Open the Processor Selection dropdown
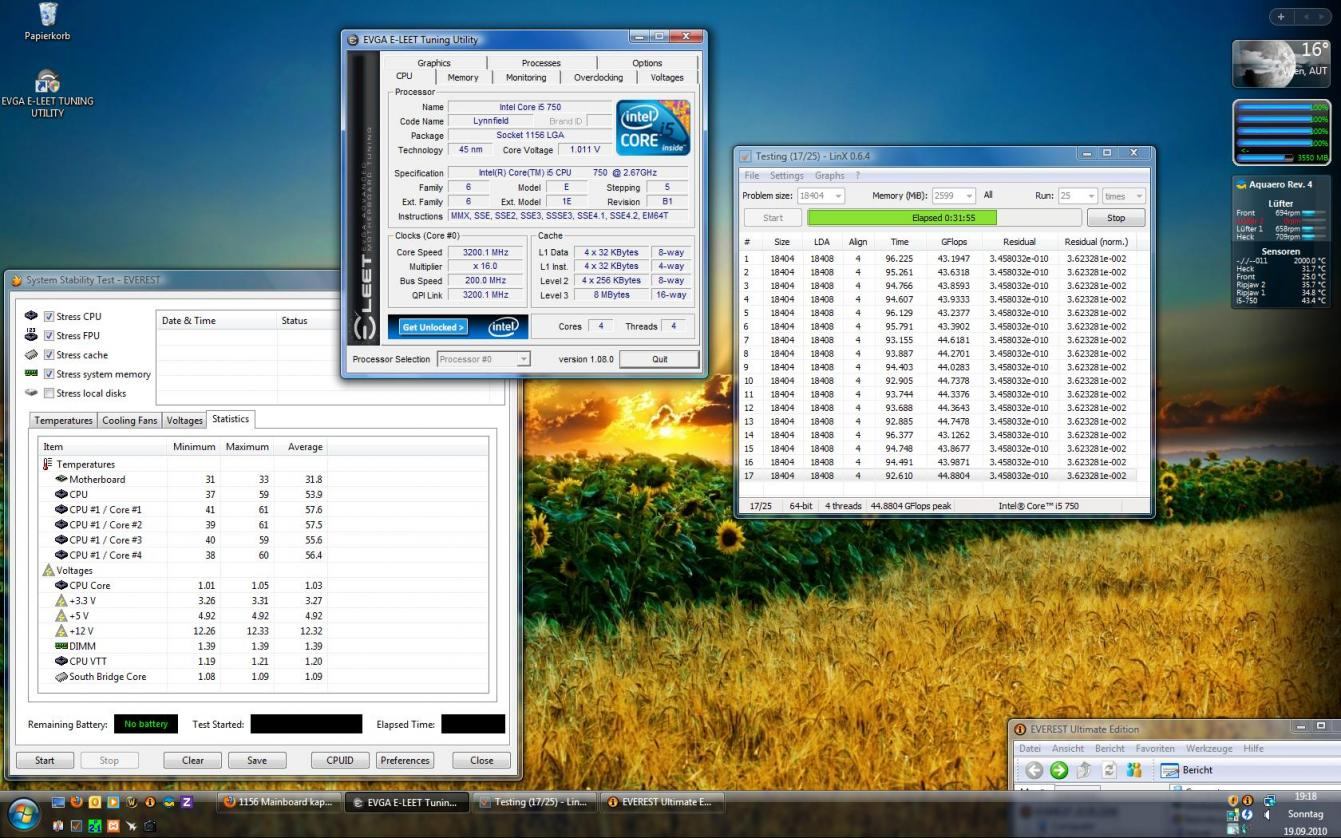 (x=483, y=359)
